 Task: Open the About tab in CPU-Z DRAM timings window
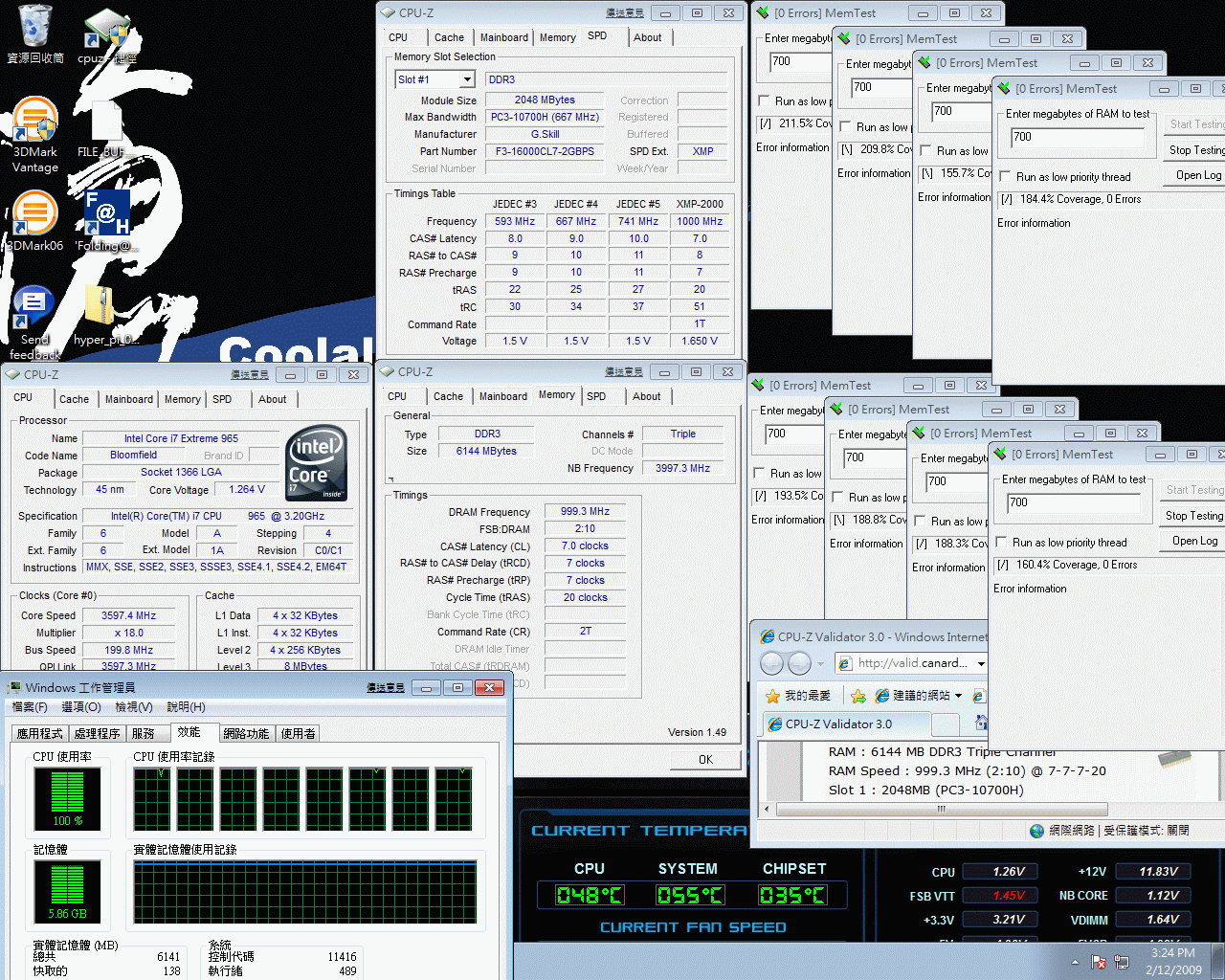[x=647, y=396]
